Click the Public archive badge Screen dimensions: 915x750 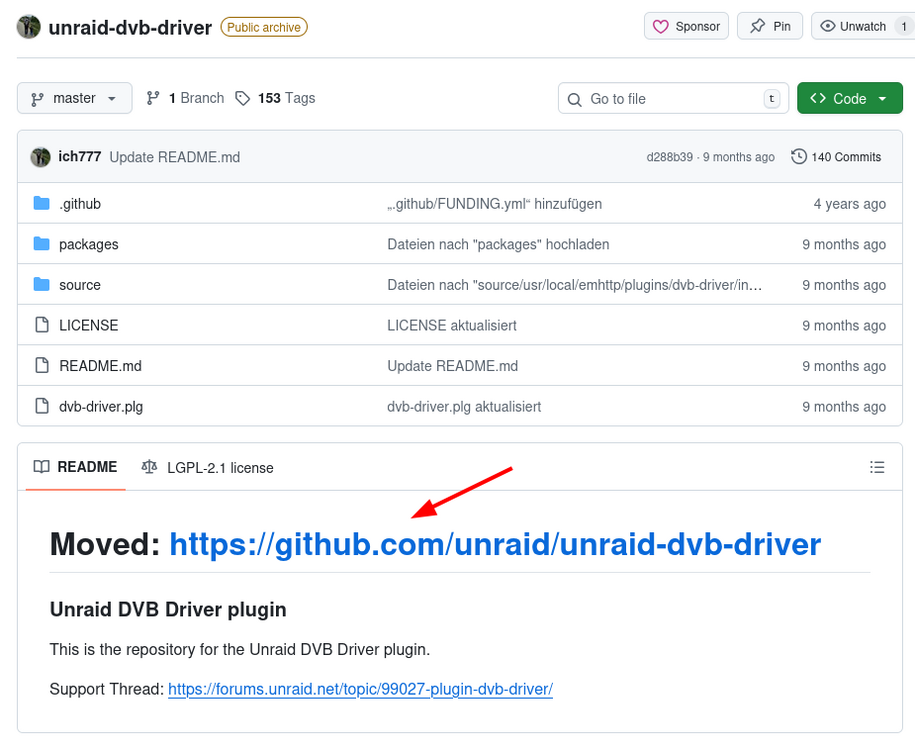click(x=264, y=27)
